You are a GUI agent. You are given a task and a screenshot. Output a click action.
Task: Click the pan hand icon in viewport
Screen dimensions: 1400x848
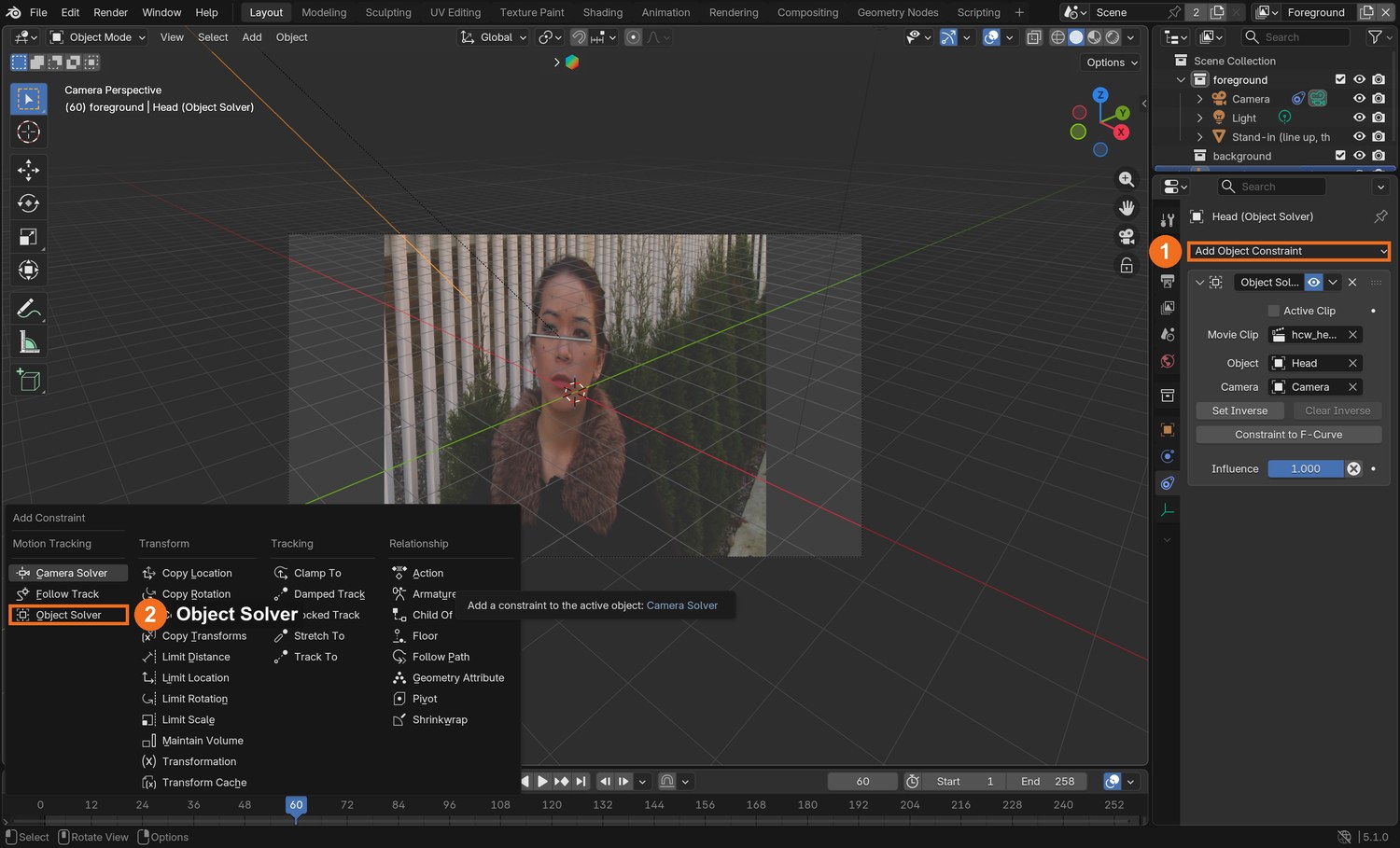coord(1127,207)
